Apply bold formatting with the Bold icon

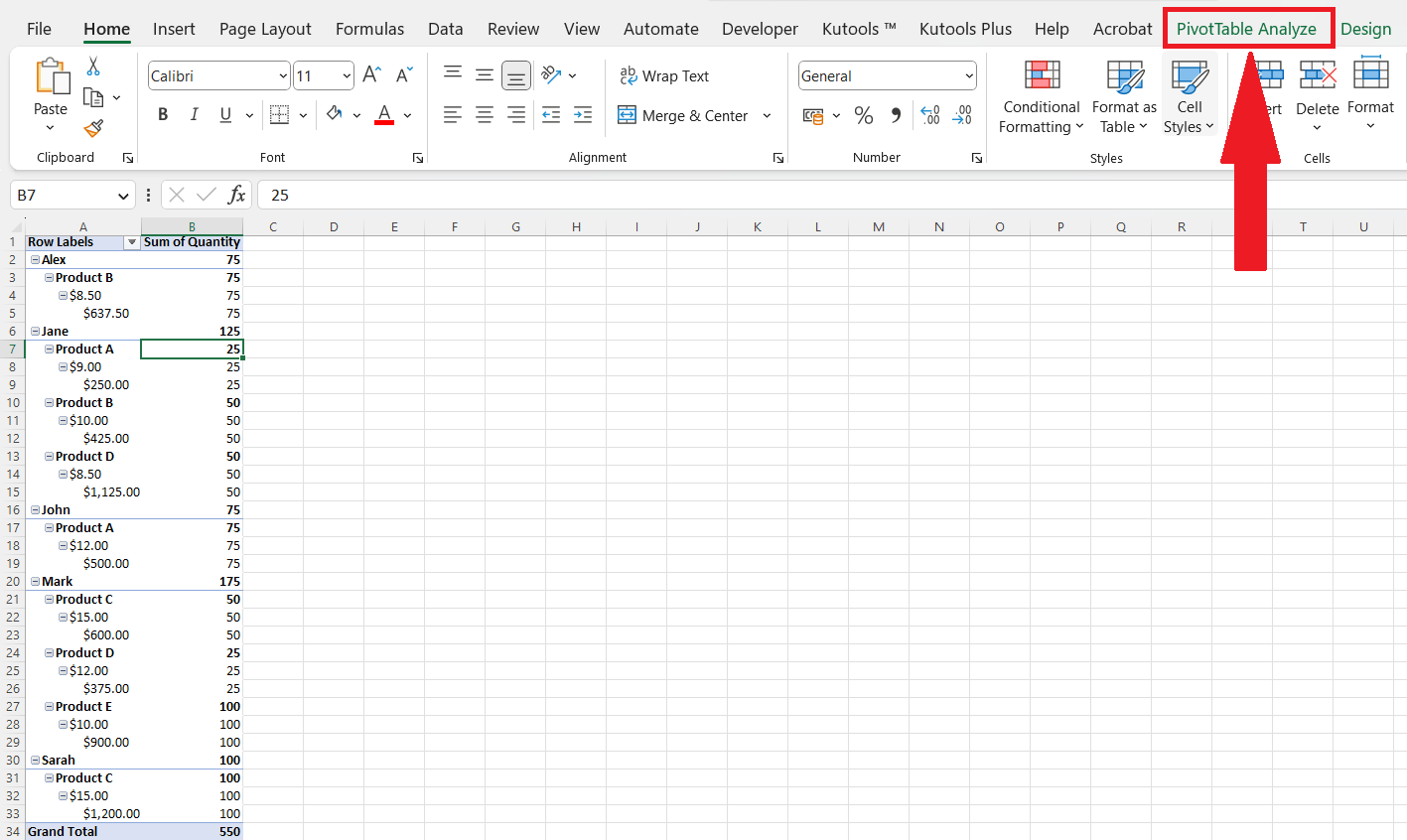pos(163,114)
